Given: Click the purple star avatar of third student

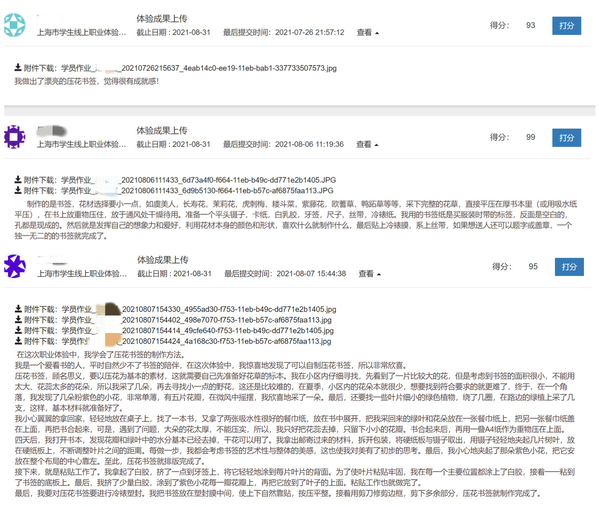Looking at the screenshot, I should point(15,266).
